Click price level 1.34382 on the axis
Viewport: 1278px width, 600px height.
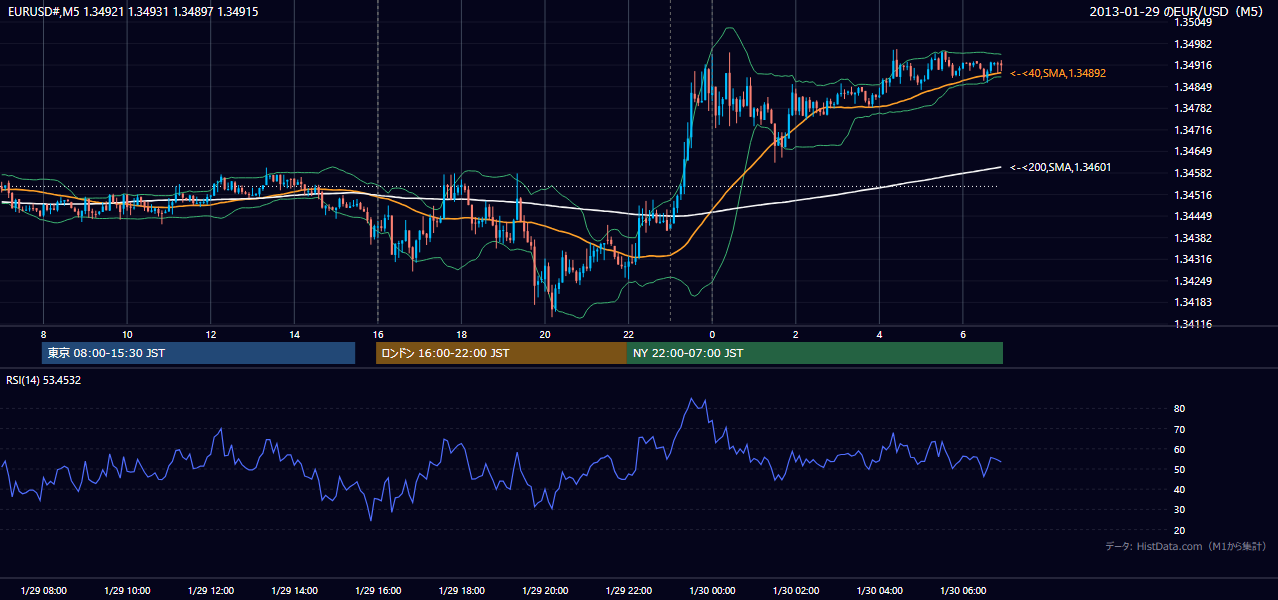pos(1192,238)
